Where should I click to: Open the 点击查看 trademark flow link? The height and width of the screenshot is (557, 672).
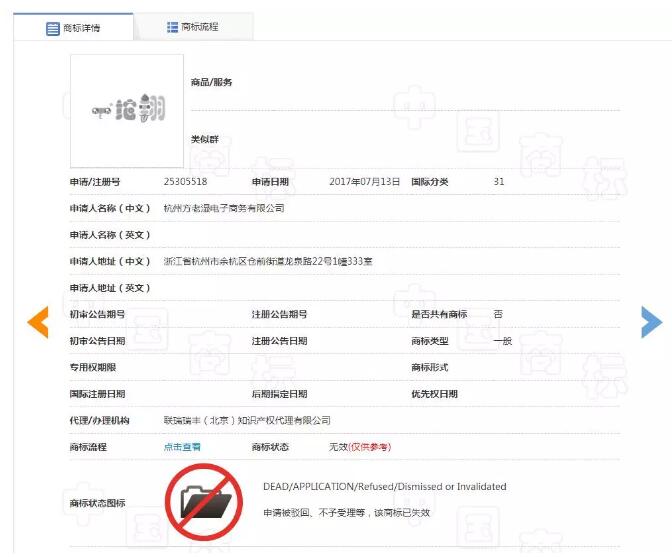pyautogui.click(x=182, y=447)
